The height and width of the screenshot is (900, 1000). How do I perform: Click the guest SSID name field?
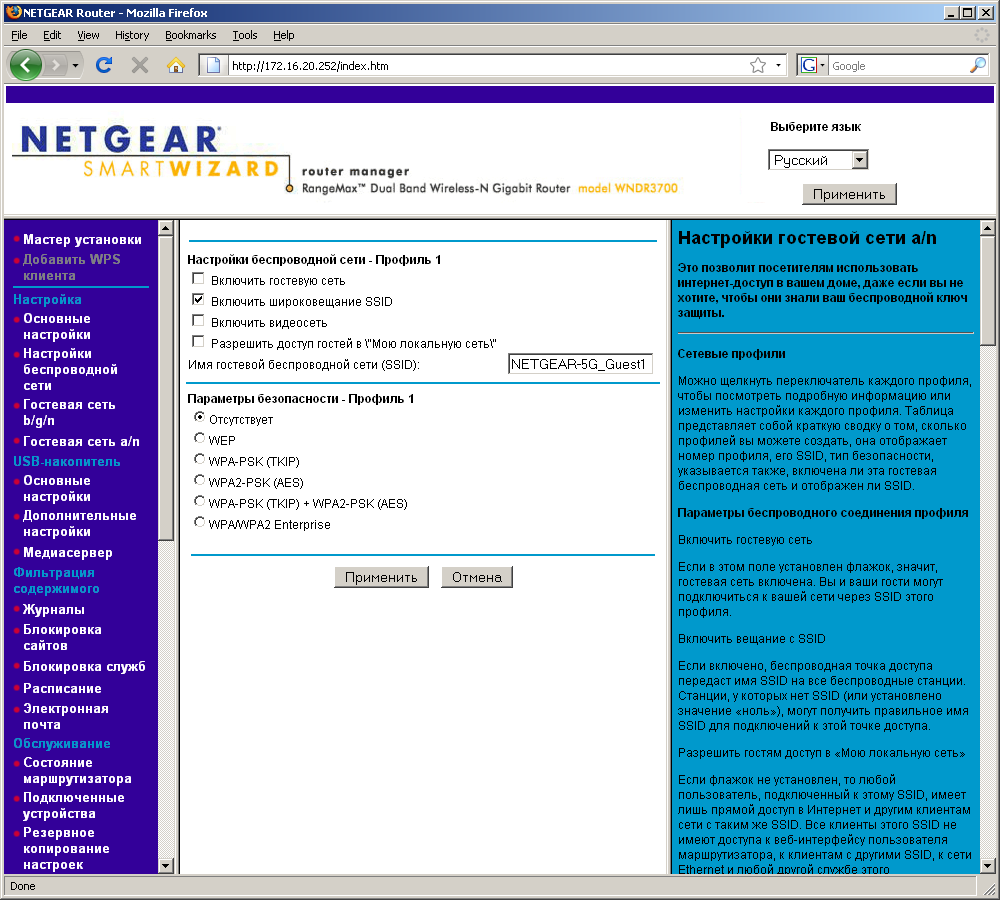(x=580, y=364)
